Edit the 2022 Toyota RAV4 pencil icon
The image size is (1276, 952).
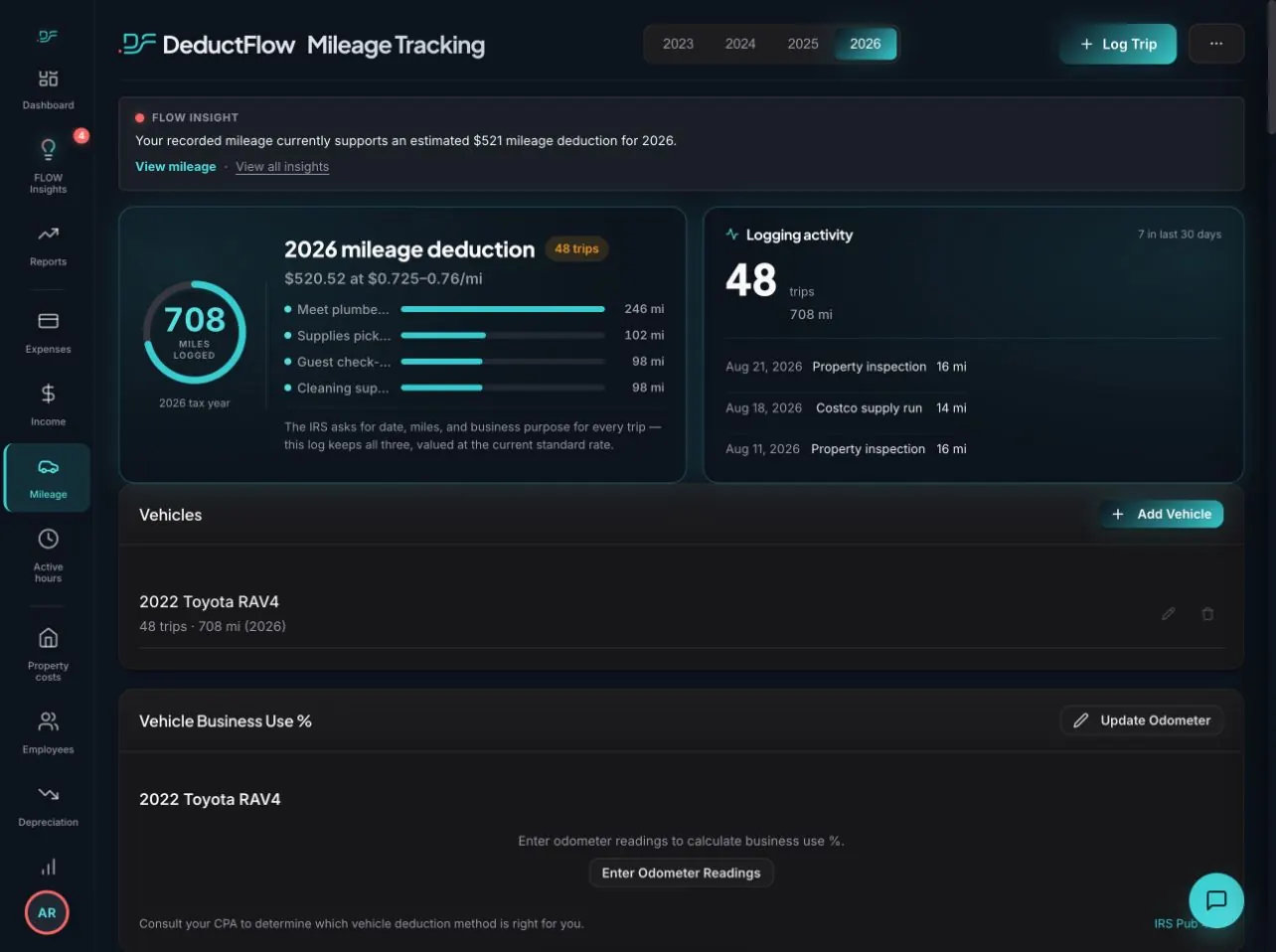coord(1169,614)
